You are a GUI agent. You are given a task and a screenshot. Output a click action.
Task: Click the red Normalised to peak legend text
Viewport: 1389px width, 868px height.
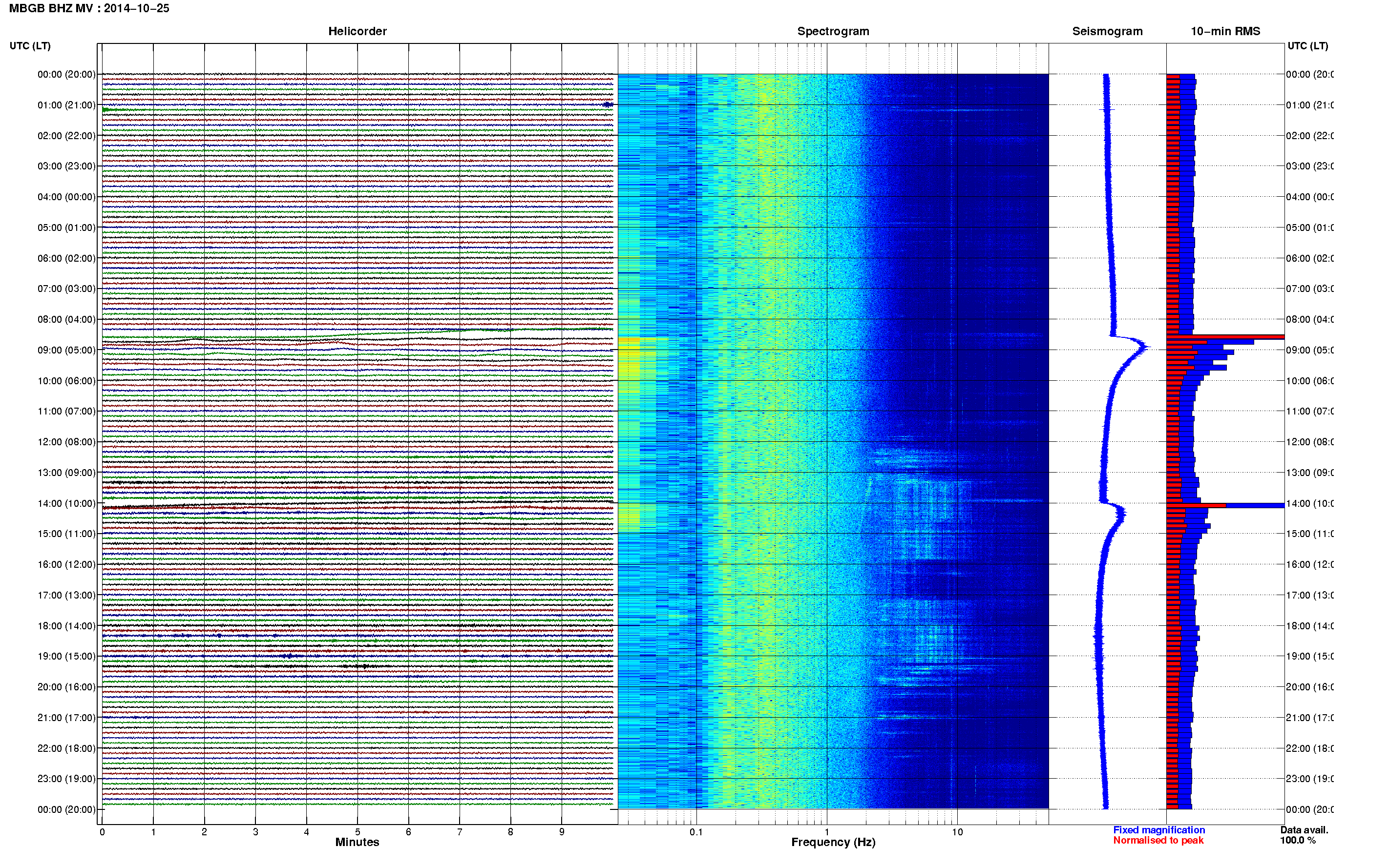1158,841
